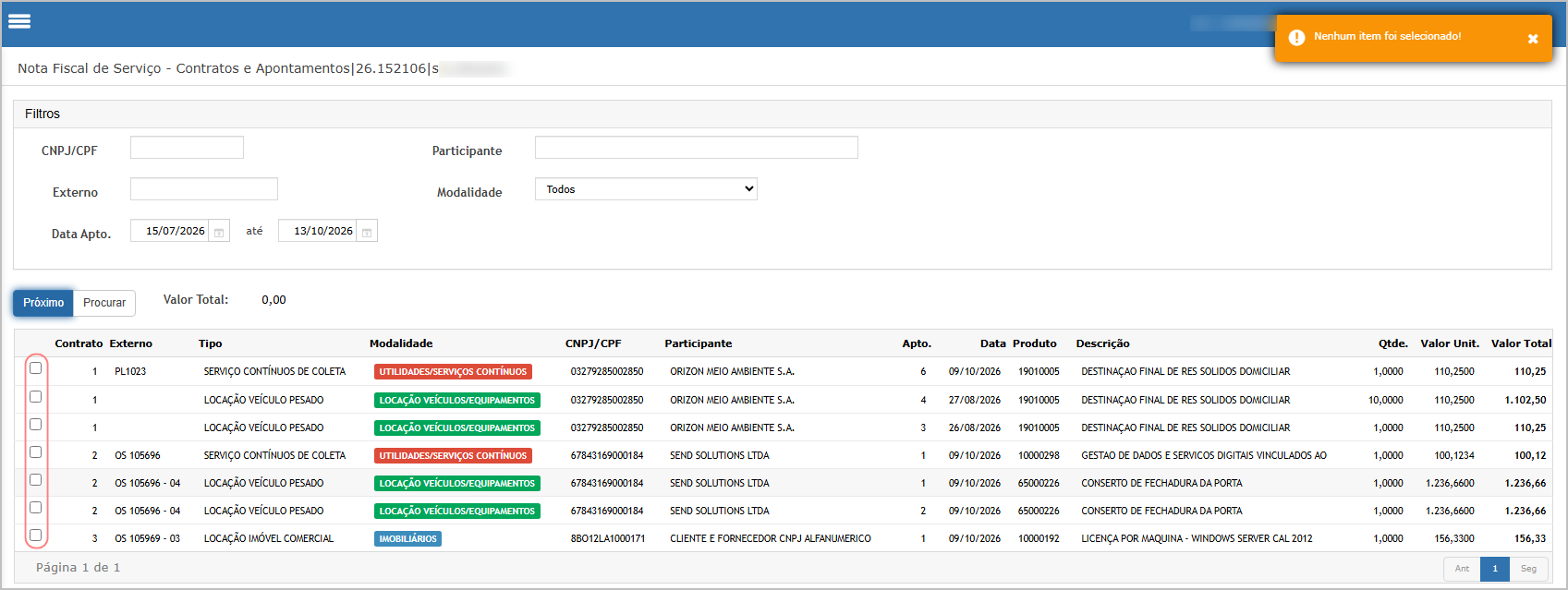Focus the CNPJ/CPF filter input
Image resolution: width=1568 pixels, height=590 pixels.
(x=187, y=148)
